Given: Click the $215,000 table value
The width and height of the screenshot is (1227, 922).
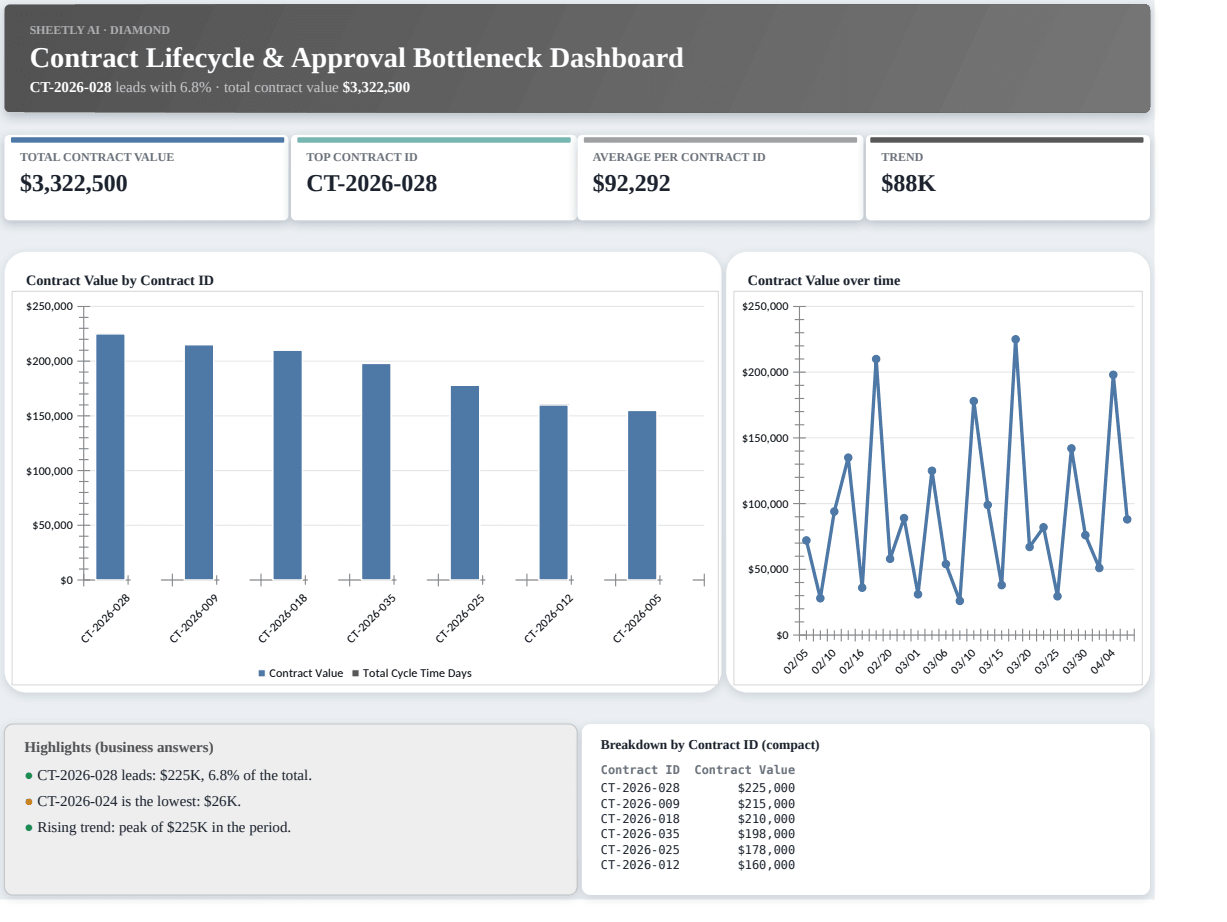Looking at the screenshot, I should [x=767, y=804].
